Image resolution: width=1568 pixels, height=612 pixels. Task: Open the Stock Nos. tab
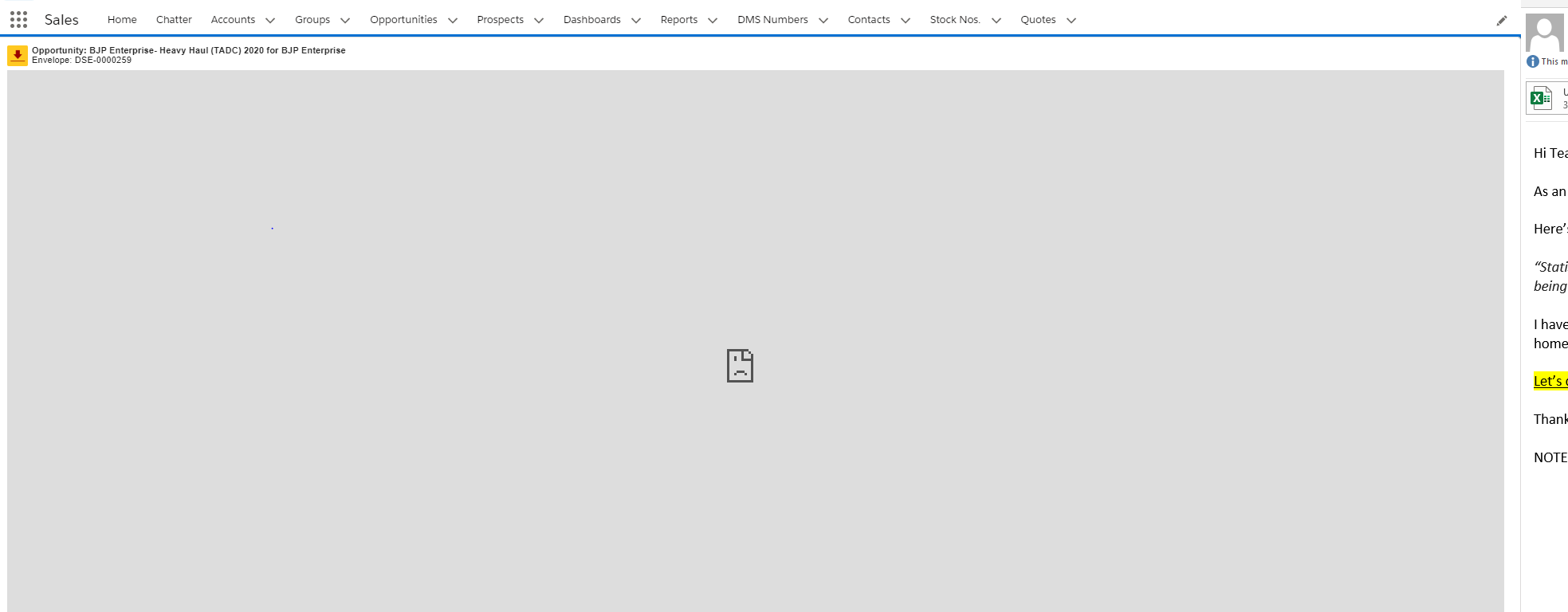tap(955, 19)
